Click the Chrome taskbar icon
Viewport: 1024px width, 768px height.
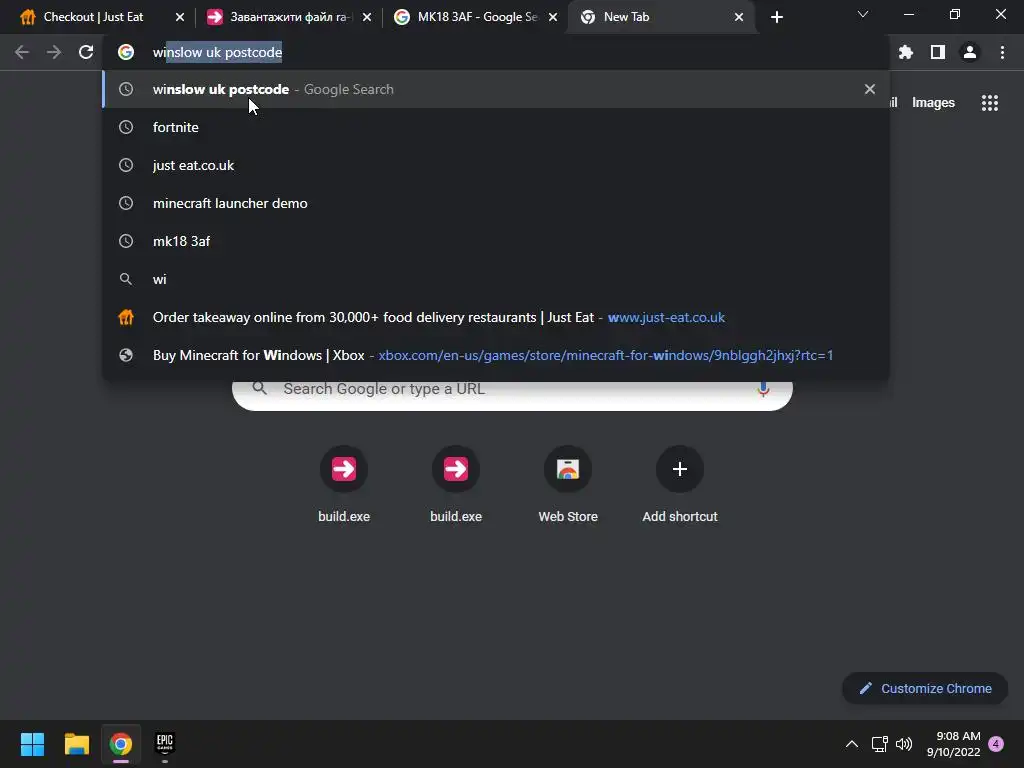(121, 744)
